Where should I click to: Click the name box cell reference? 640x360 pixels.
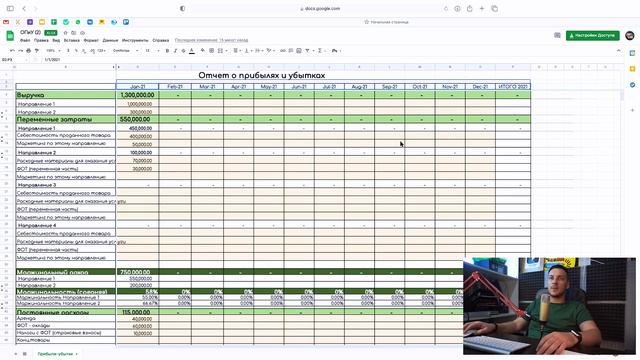click(x=13, y=60)
